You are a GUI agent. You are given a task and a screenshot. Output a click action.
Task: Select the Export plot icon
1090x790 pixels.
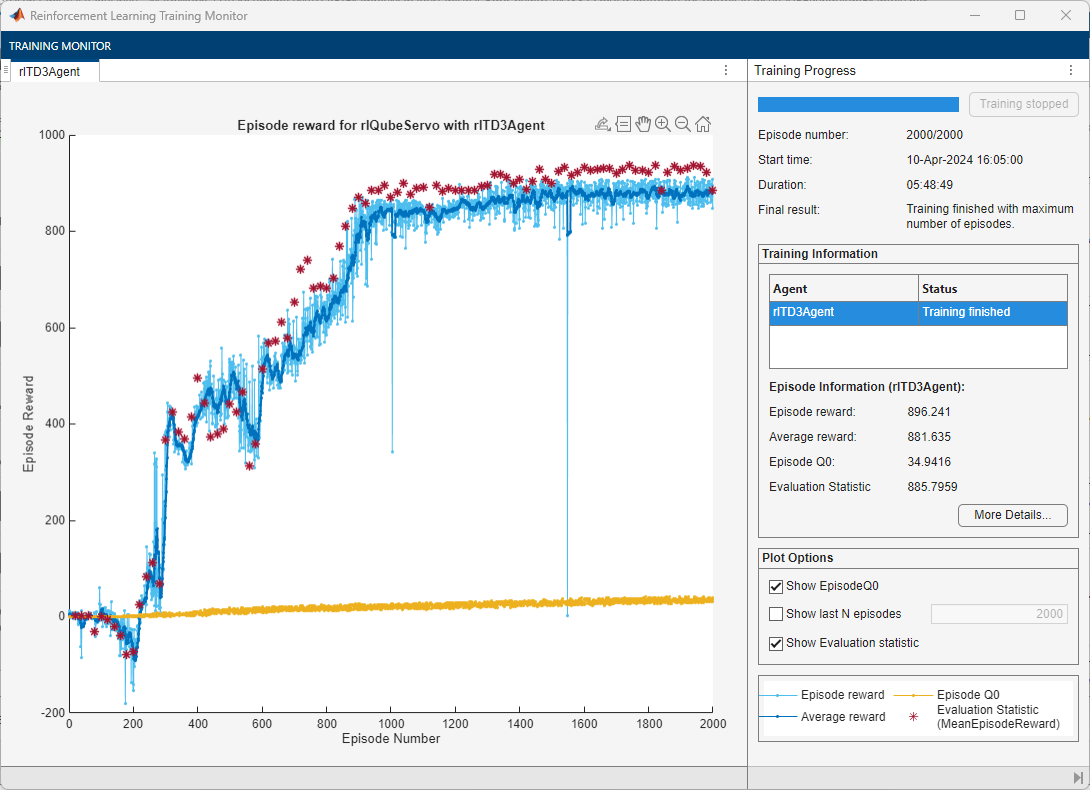point(603,123)
